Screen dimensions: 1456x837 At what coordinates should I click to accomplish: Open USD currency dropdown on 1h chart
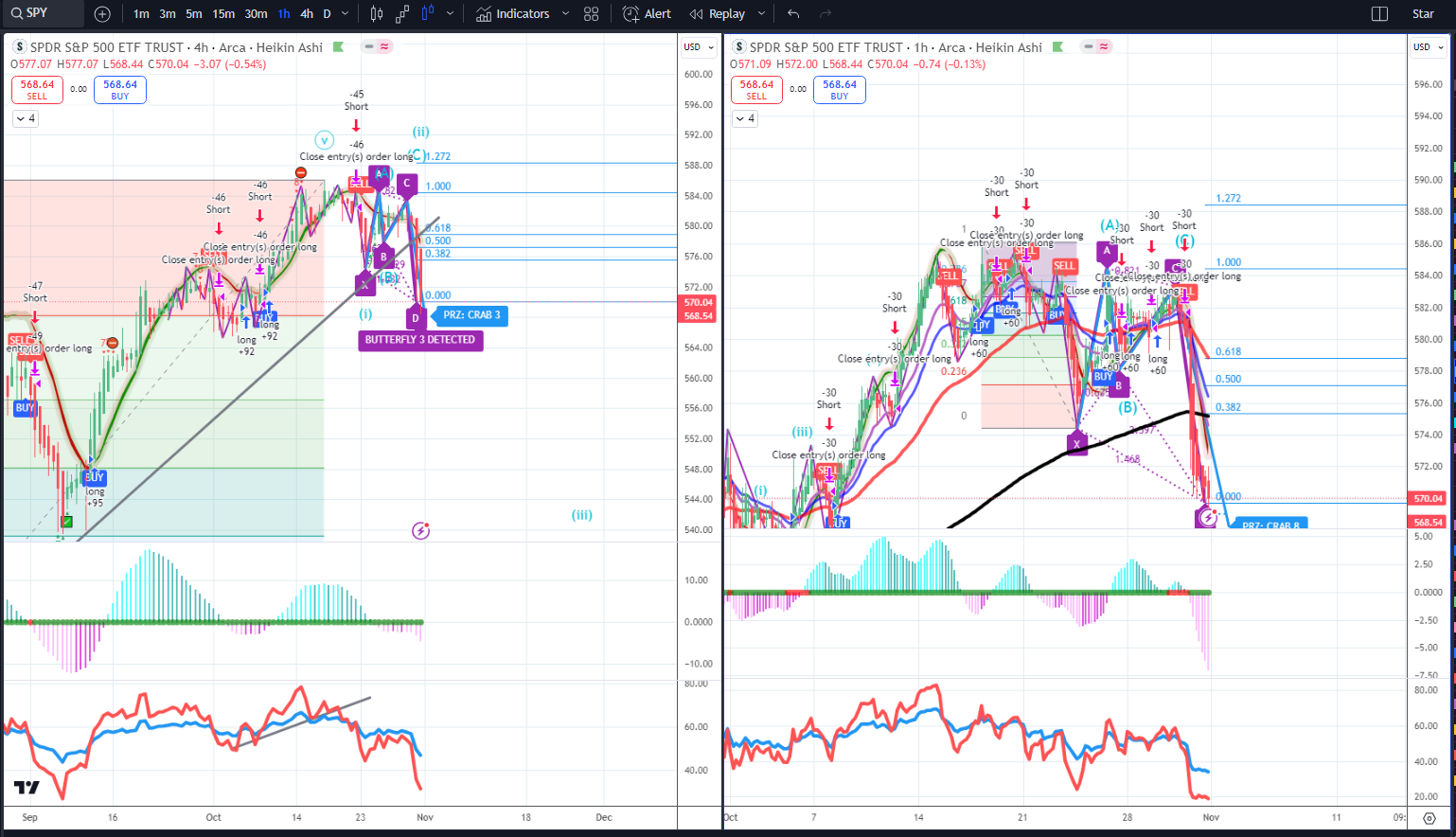point(1429,47)
